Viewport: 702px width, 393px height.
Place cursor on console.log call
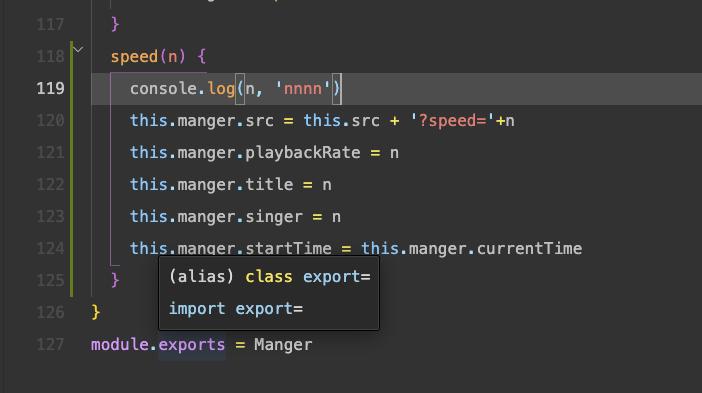tap(183, 89)
